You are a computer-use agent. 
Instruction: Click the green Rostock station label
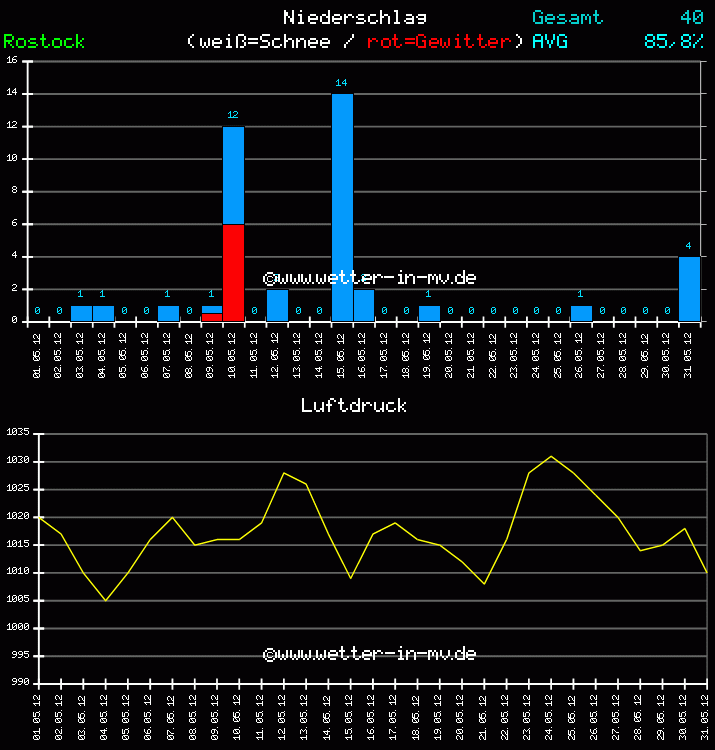pyautogui.click(x=44, y=41)
